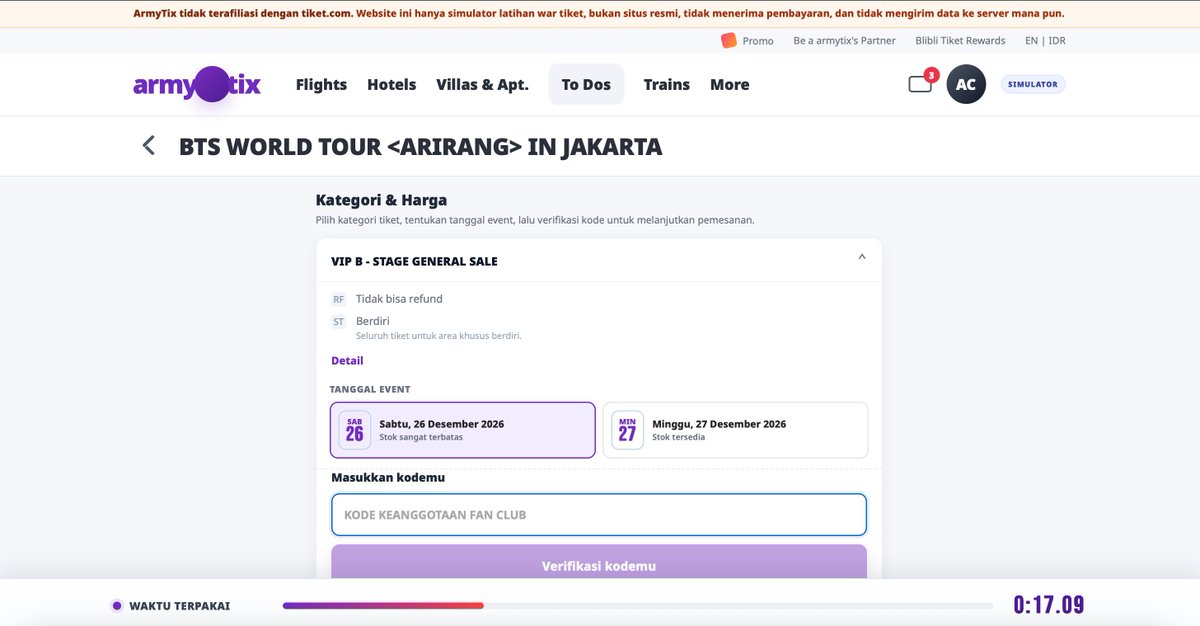The width and height of the screenshot is (1200, 626).
Task: Click the MIN 27 calendar icon
Action: click(x=627, y=430)
